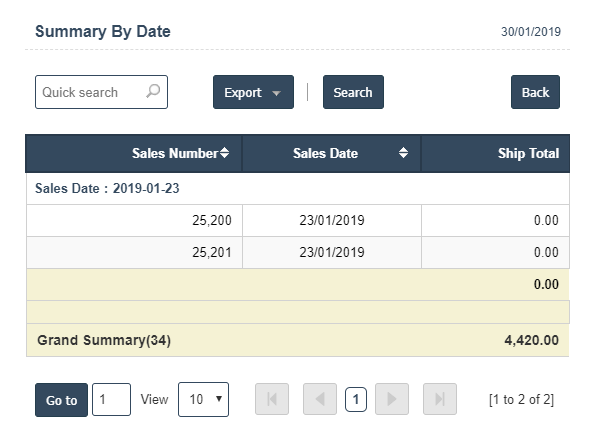Click the page number input box

[112, 399]
